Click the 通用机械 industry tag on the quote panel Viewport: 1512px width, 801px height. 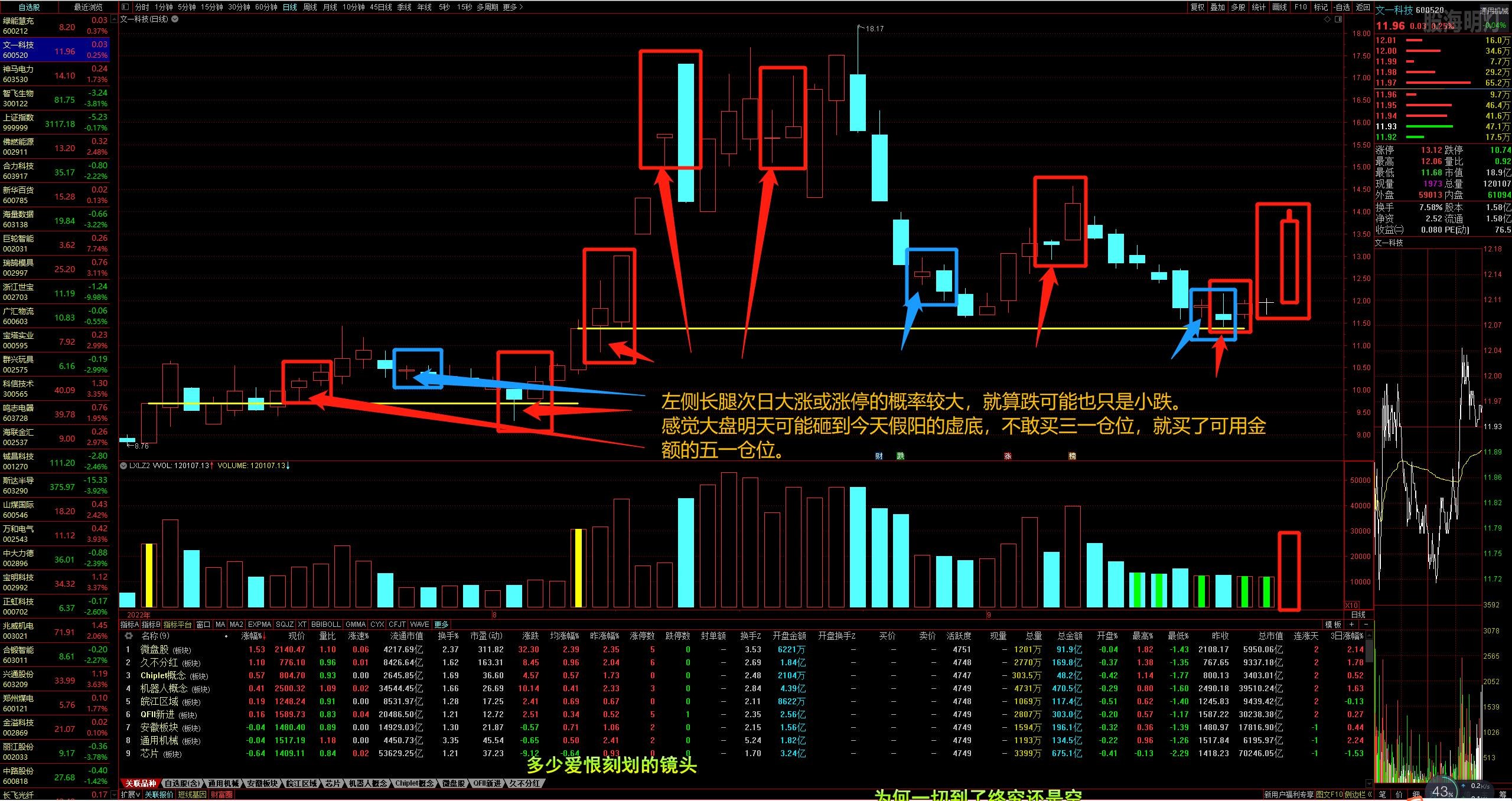(1494, 11)
